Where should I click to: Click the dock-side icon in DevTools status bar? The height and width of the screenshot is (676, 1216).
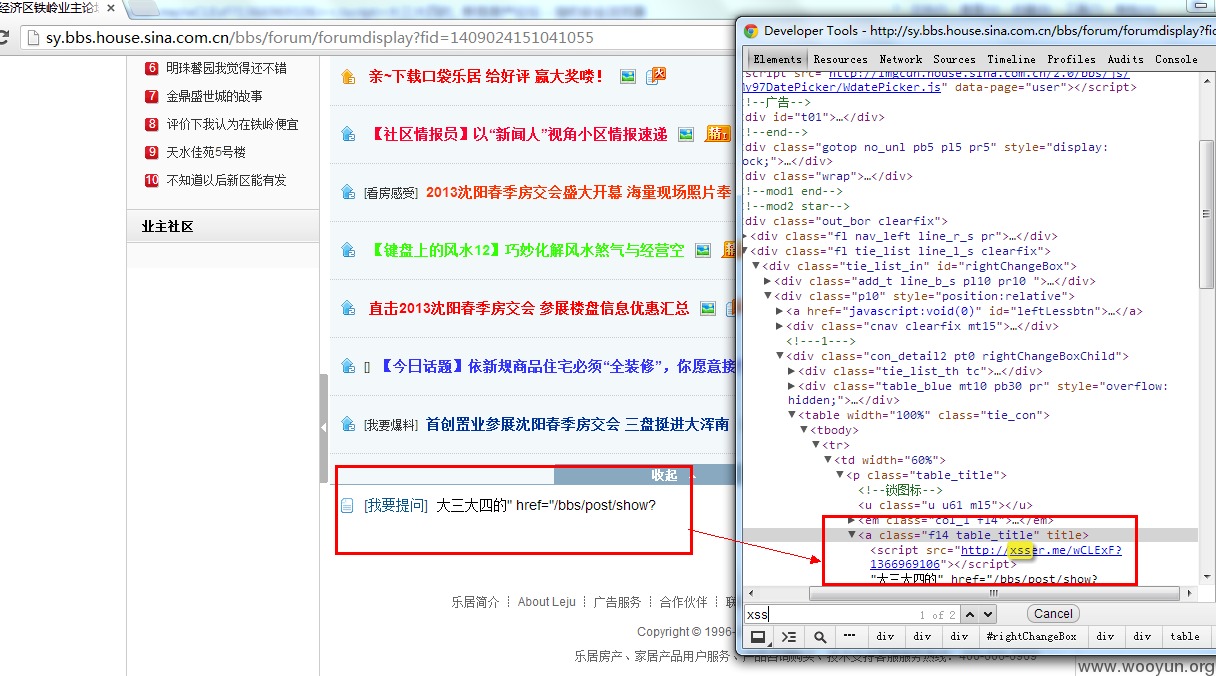[x=759, y=636]
